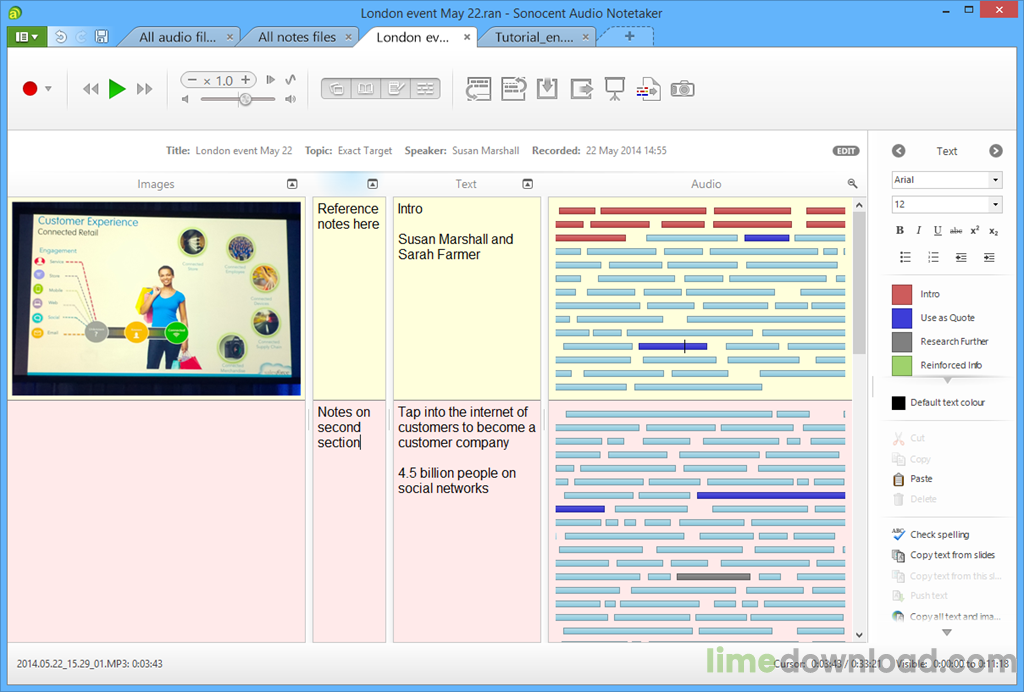1024x692 pixels.
Task: Click the save floppy disk icon
Action: click(102, 37)
